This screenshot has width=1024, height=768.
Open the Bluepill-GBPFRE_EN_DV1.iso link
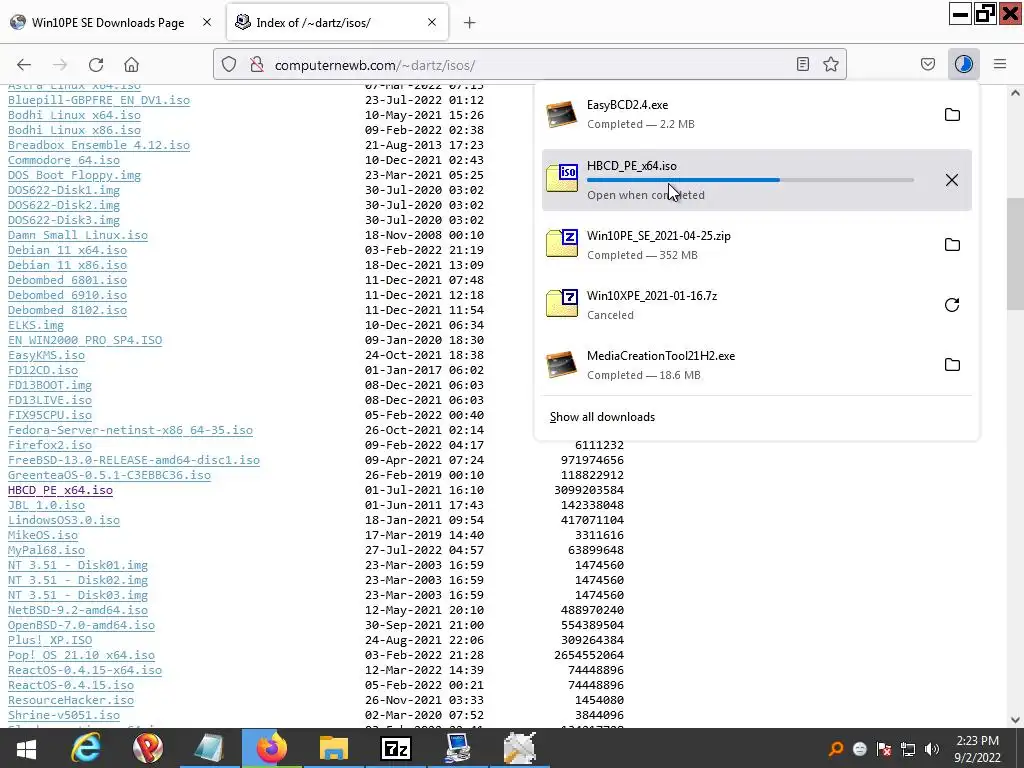pos(99,100)
